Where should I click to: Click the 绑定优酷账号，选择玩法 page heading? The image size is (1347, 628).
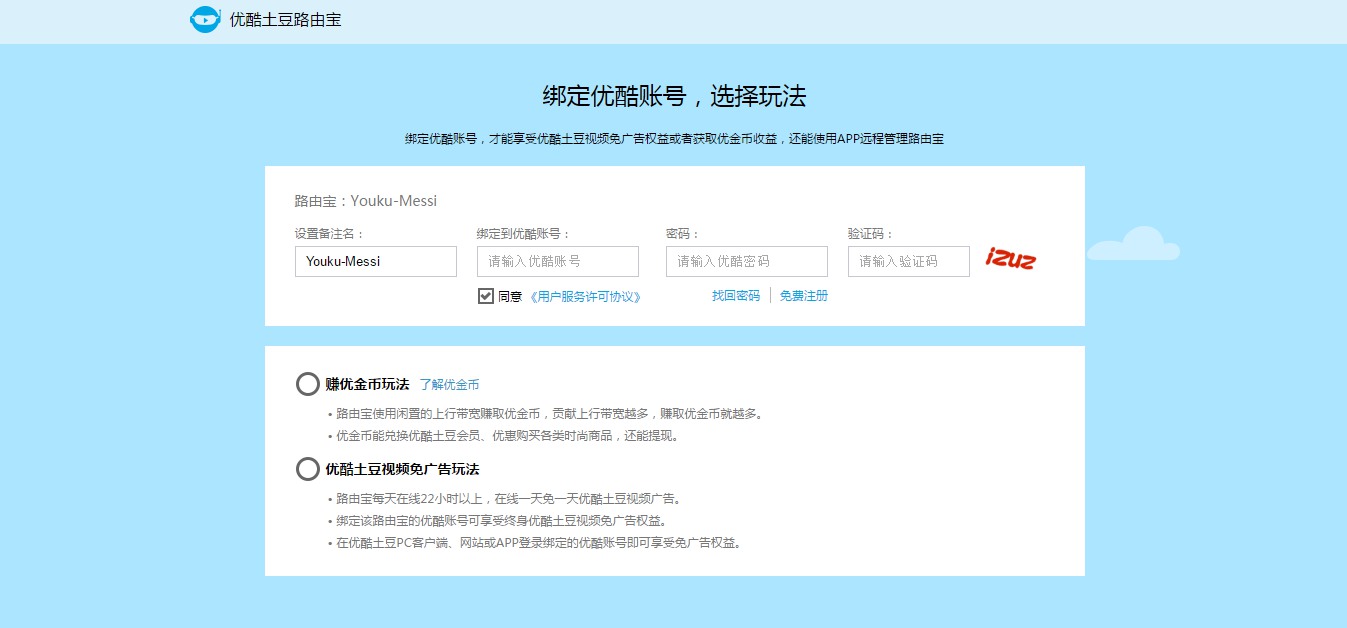tap(673, 96)
